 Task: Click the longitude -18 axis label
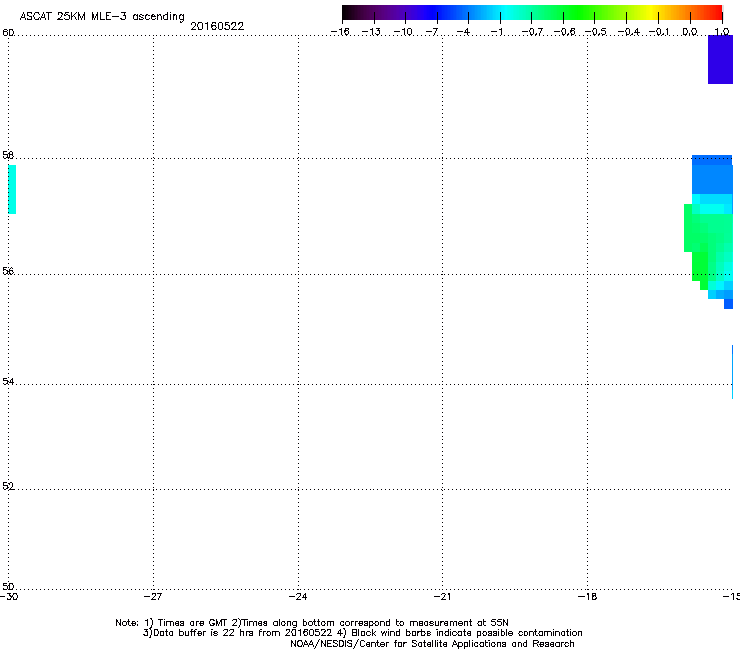click(587, 597)
